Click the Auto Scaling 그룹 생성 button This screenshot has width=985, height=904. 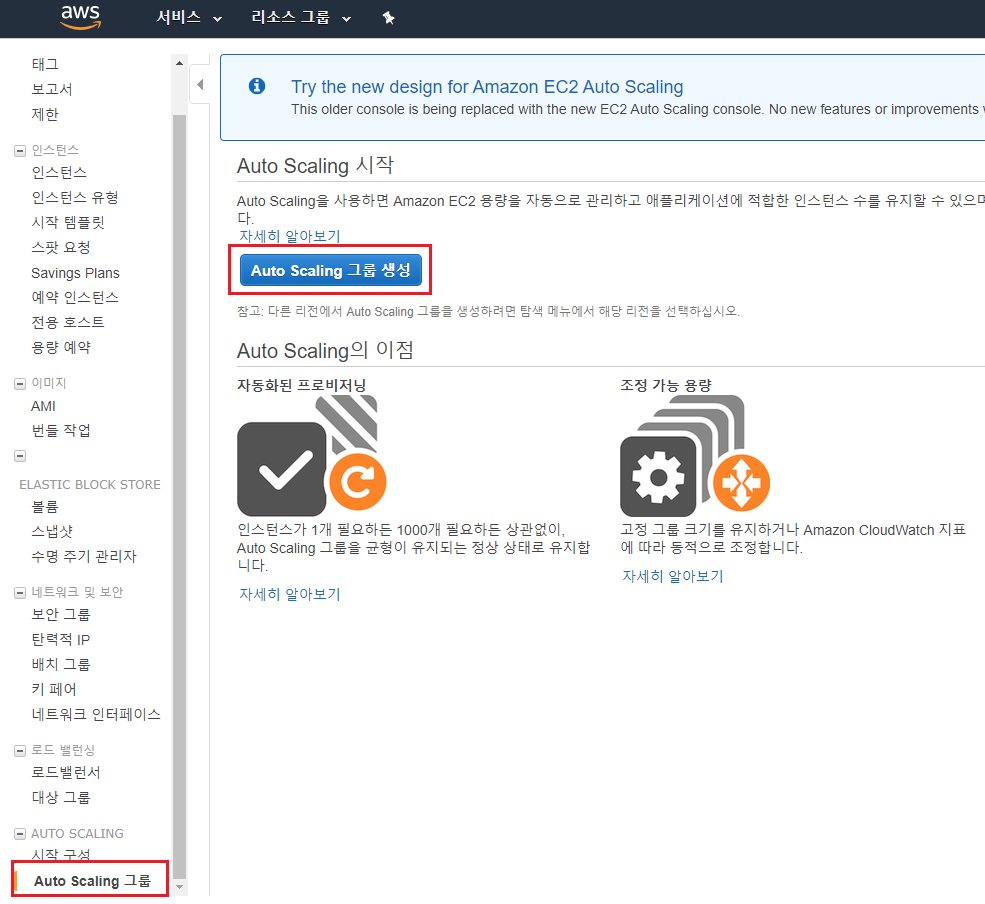click(x=330, y=270)
